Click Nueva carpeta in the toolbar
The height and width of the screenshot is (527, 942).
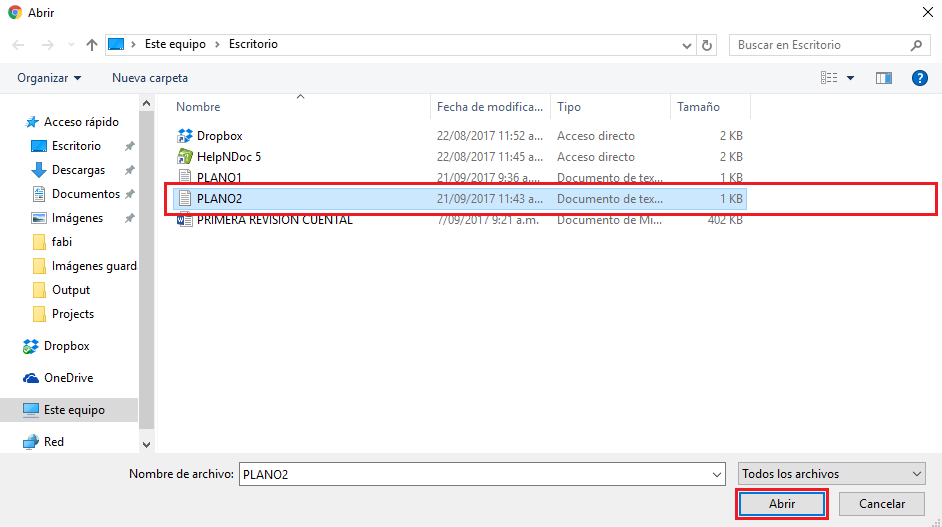(x=150, y=78)
